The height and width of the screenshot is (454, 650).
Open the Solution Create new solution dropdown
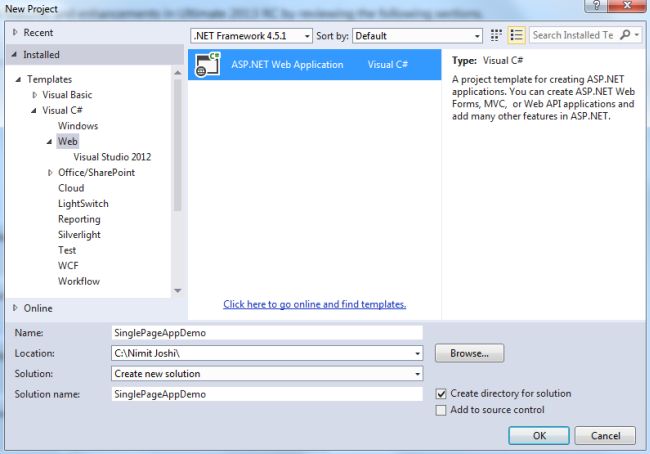pyautogui.click(x=267, y=374)
